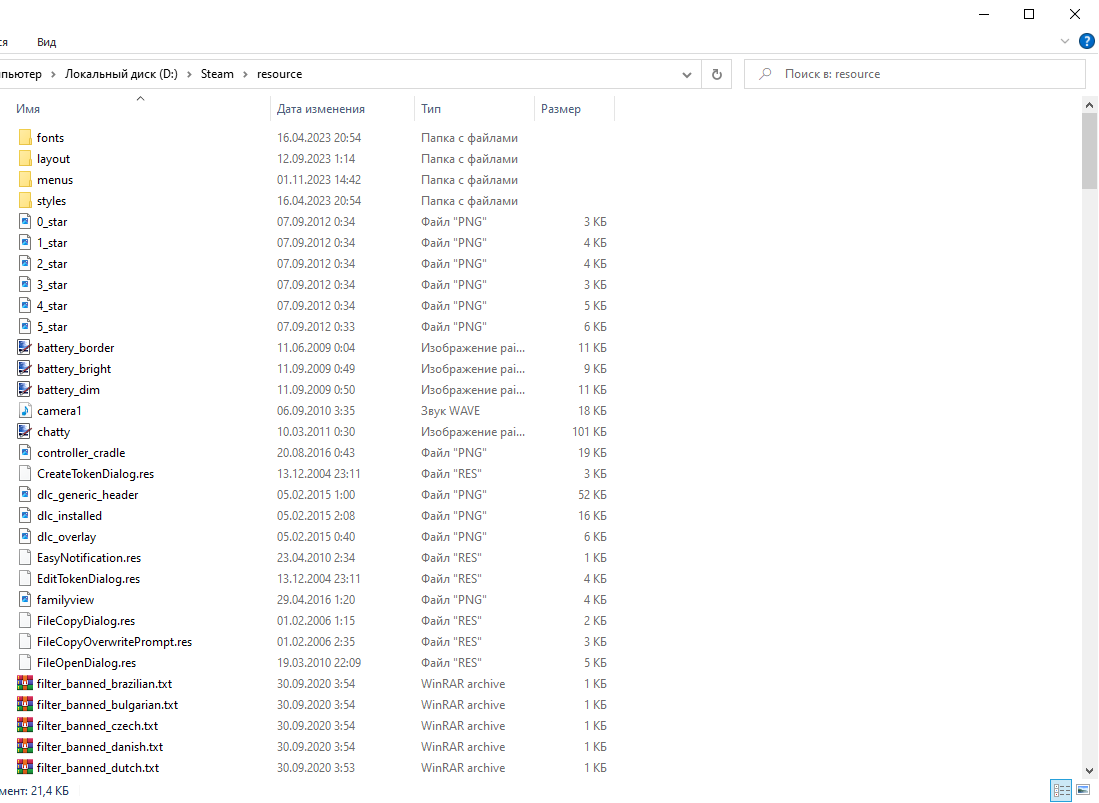The width and height of the screenshot is (1099, 803).
Task: Sort files by Дата изменения column
Action: click(x=320, y=109)
